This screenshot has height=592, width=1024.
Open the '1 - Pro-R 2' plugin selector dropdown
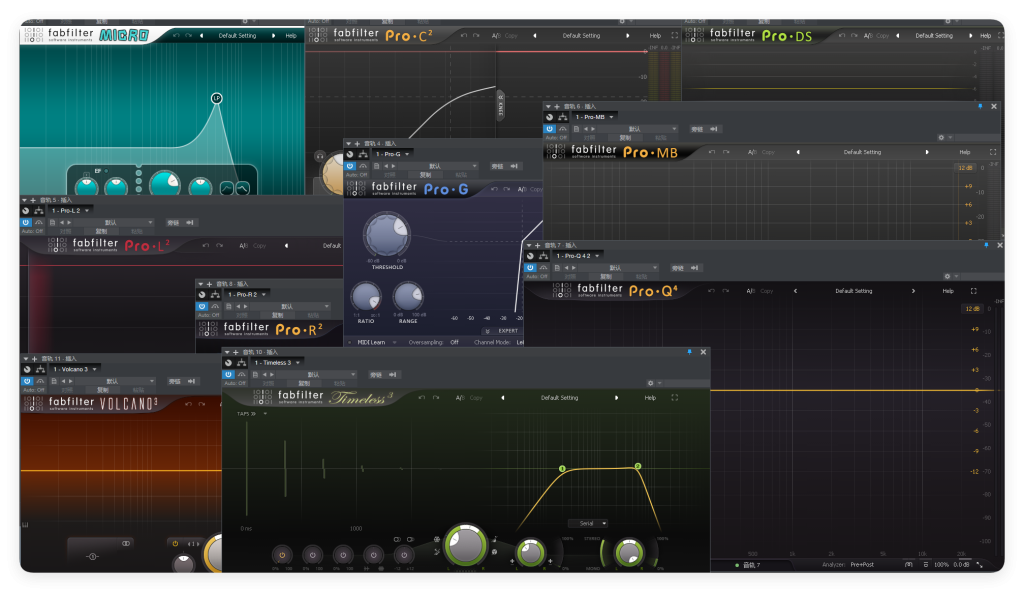pyautogui.click(x=247, y=295)
